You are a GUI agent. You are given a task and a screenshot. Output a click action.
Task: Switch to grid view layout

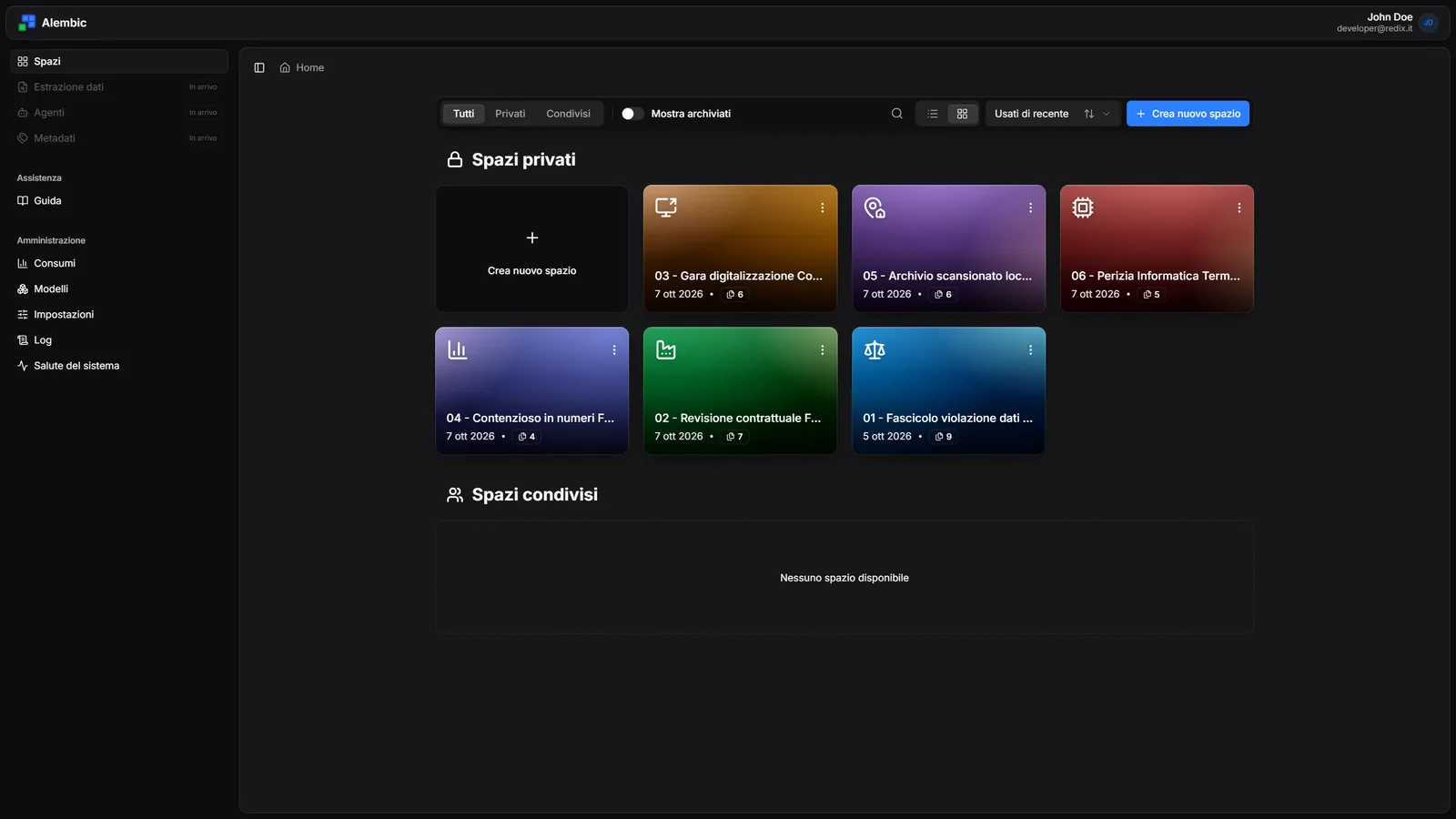tap(962, 114)
